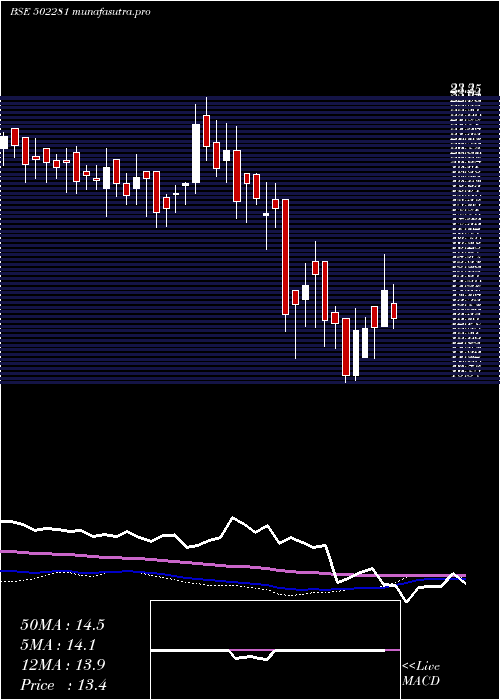The image size is (500, 700).
Task: Click the "12MA : 13.9" reading
Action: [x=62, y=665]
